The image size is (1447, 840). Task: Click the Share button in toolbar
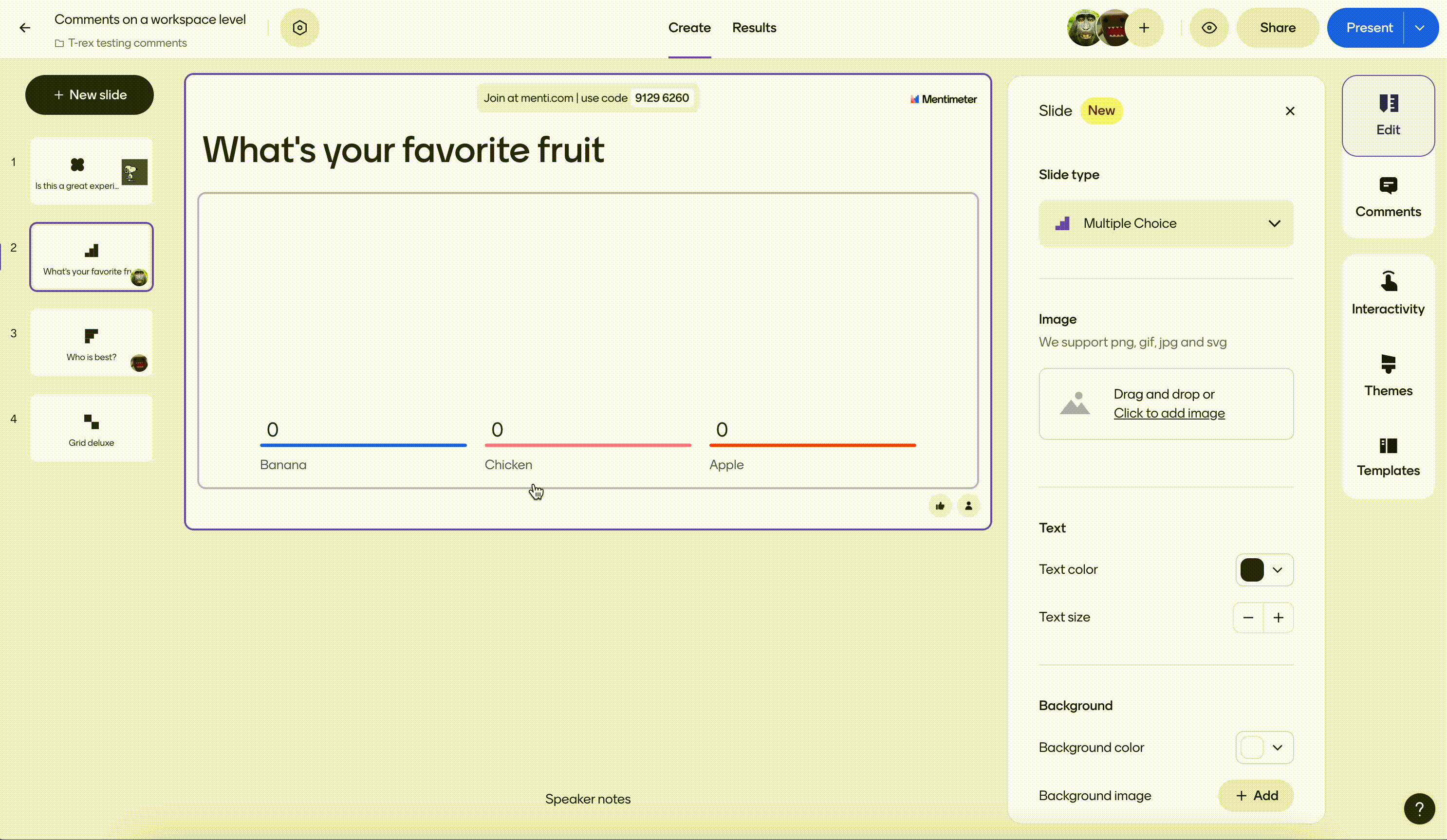1278,27
